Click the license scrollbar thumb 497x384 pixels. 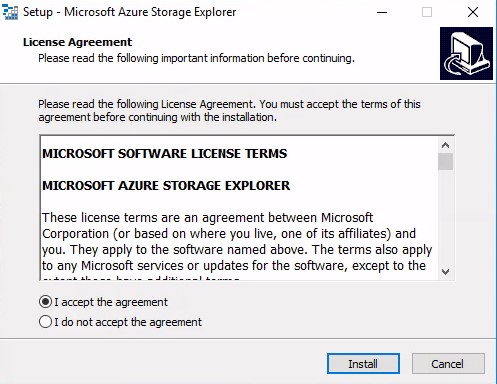[x=445, y=162]
